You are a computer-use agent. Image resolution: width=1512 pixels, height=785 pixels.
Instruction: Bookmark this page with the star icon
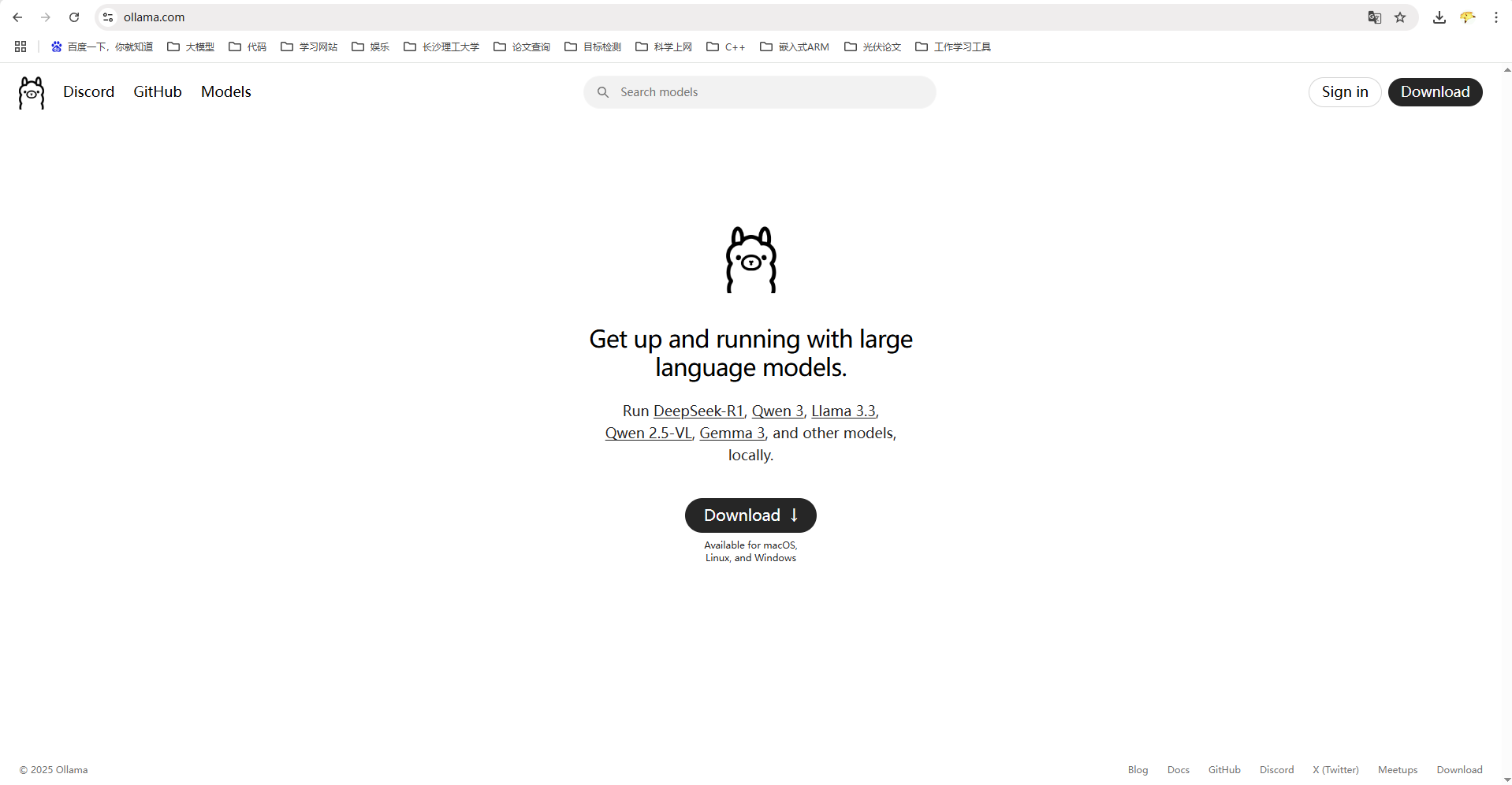[x=1400, y=17]
